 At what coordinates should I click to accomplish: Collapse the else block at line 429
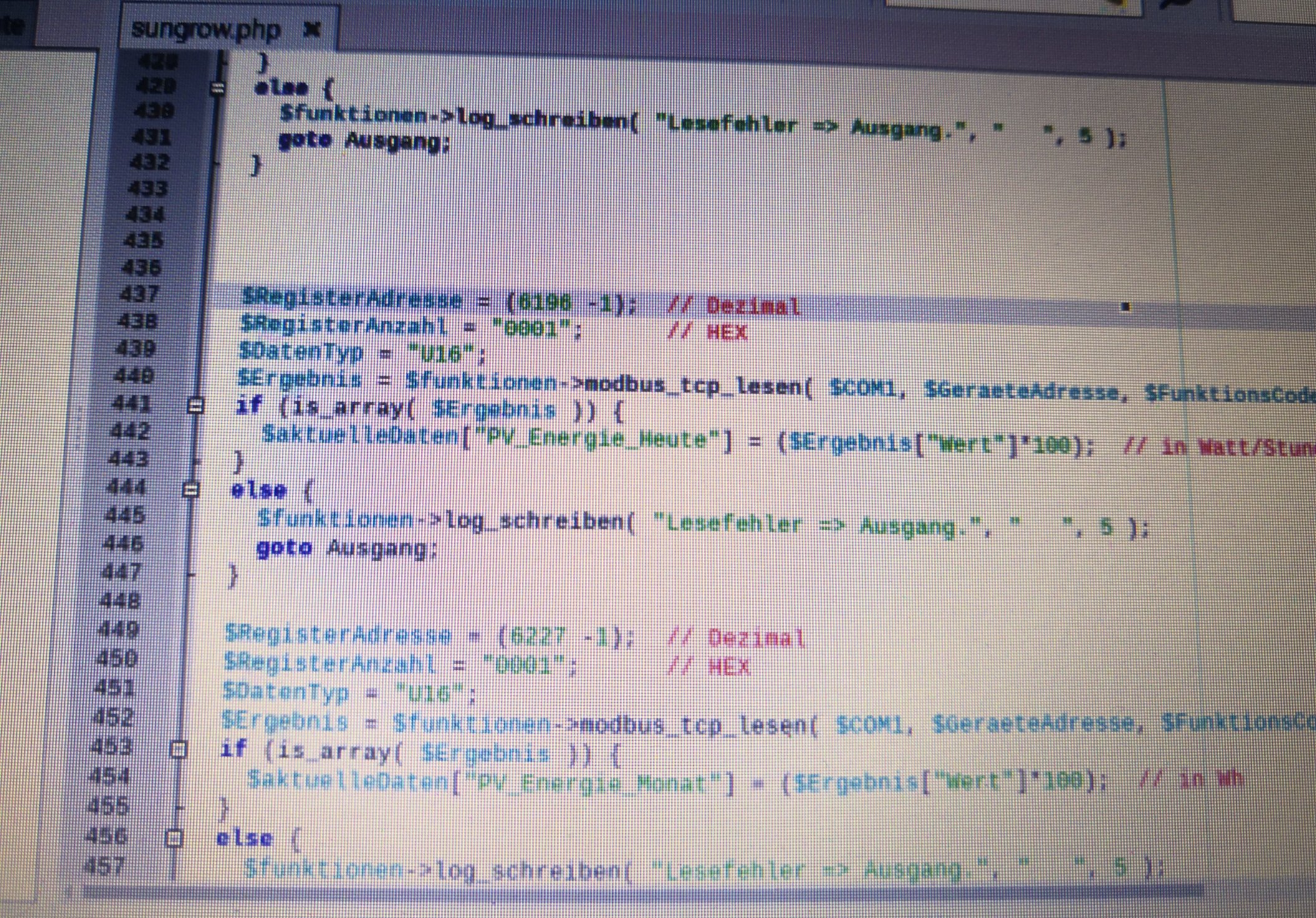[217, 89]
